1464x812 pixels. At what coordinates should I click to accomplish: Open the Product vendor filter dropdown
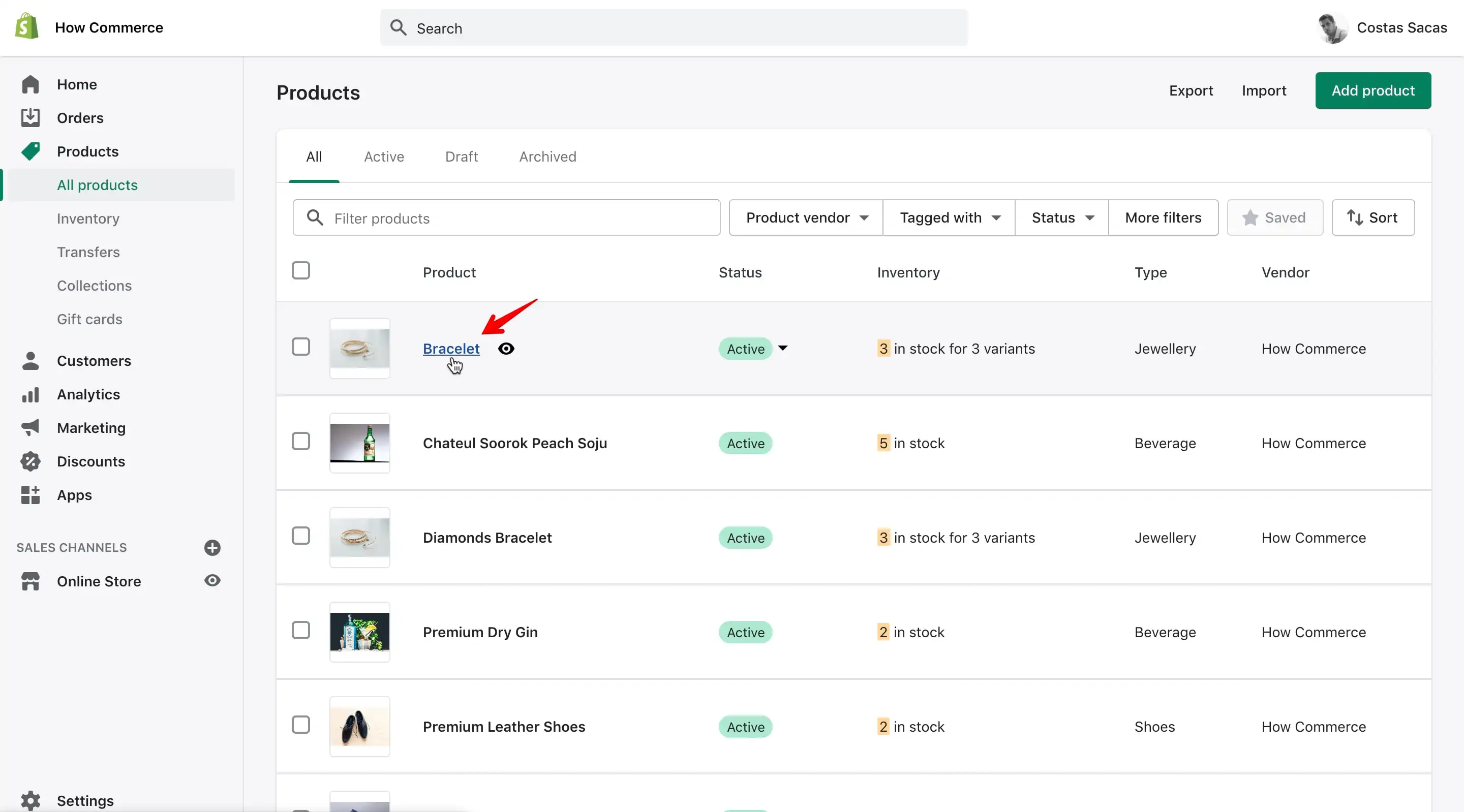tap(806, 217)
